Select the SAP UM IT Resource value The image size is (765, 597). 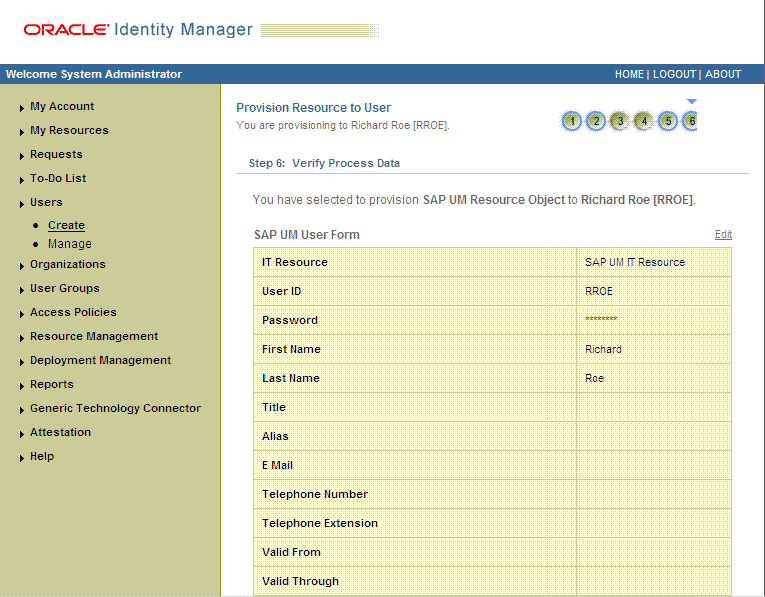[x=635, y=262]
